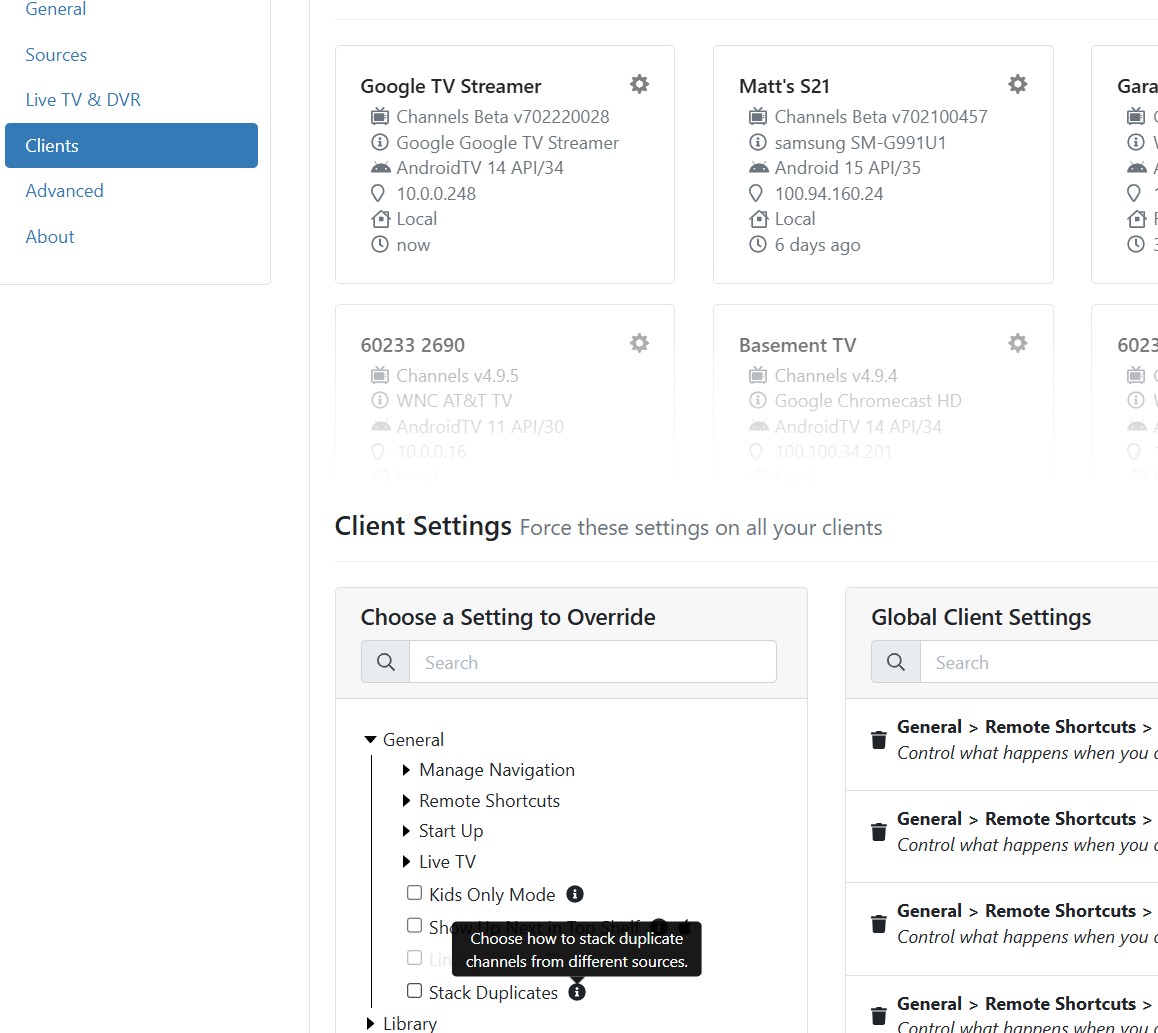Image resolution: width=1158 pixels, height=1033 pixels.
Task: Expand the Remote Shortcuts node
Action: click(407, 801)
